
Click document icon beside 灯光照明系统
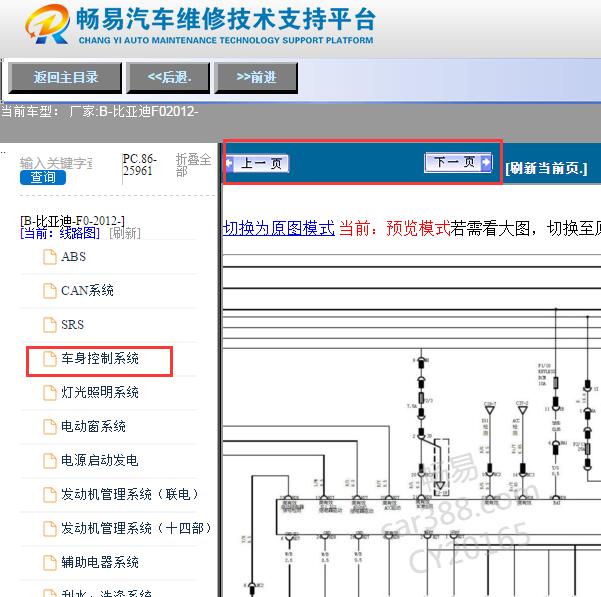[50, 393]
